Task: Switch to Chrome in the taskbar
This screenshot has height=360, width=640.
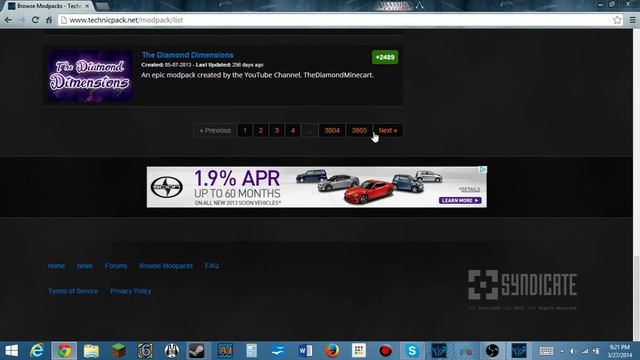Action: (64, 351)
